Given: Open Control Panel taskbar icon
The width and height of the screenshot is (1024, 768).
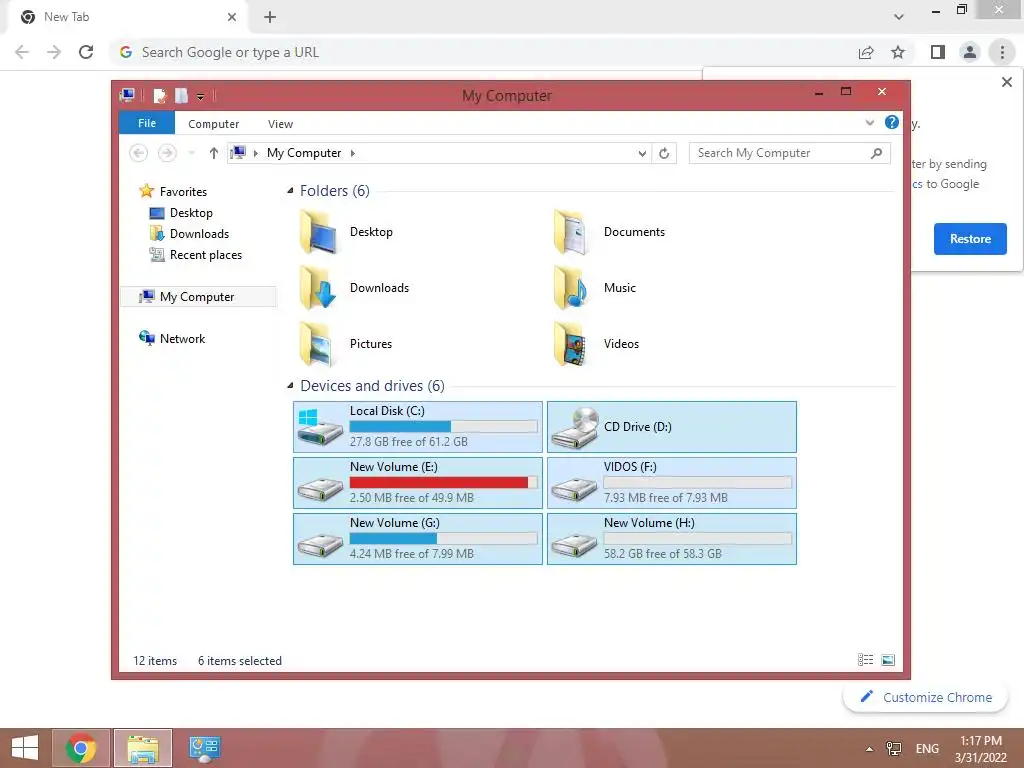Looking at the screenshot, I should [x=204, y=748].
